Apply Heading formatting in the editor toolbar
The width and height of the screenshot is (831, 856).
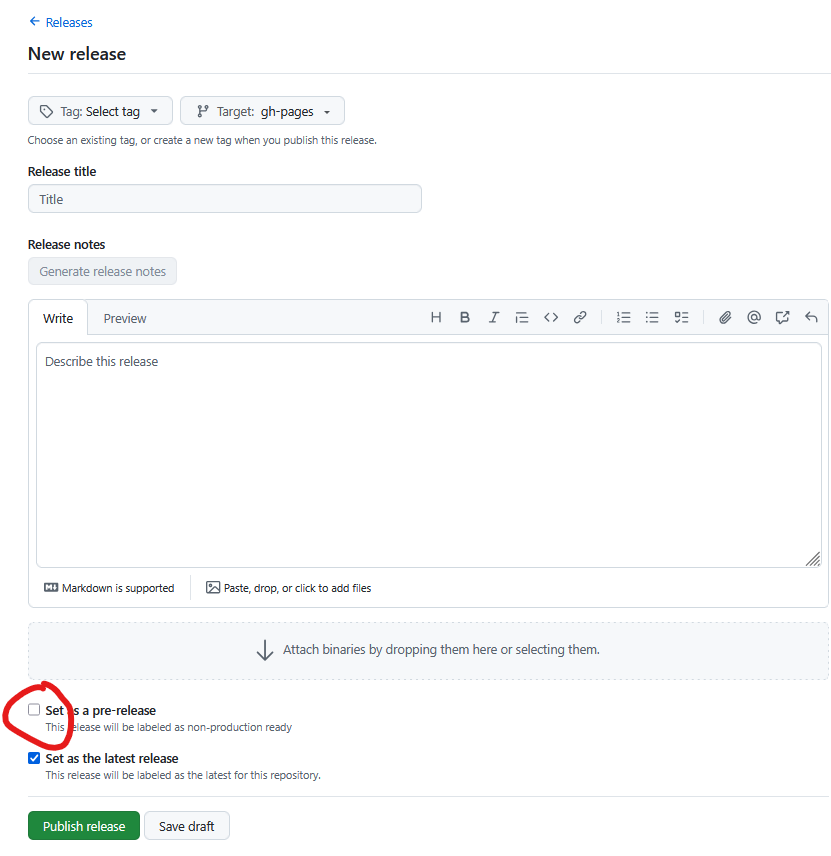pos(435,317)
